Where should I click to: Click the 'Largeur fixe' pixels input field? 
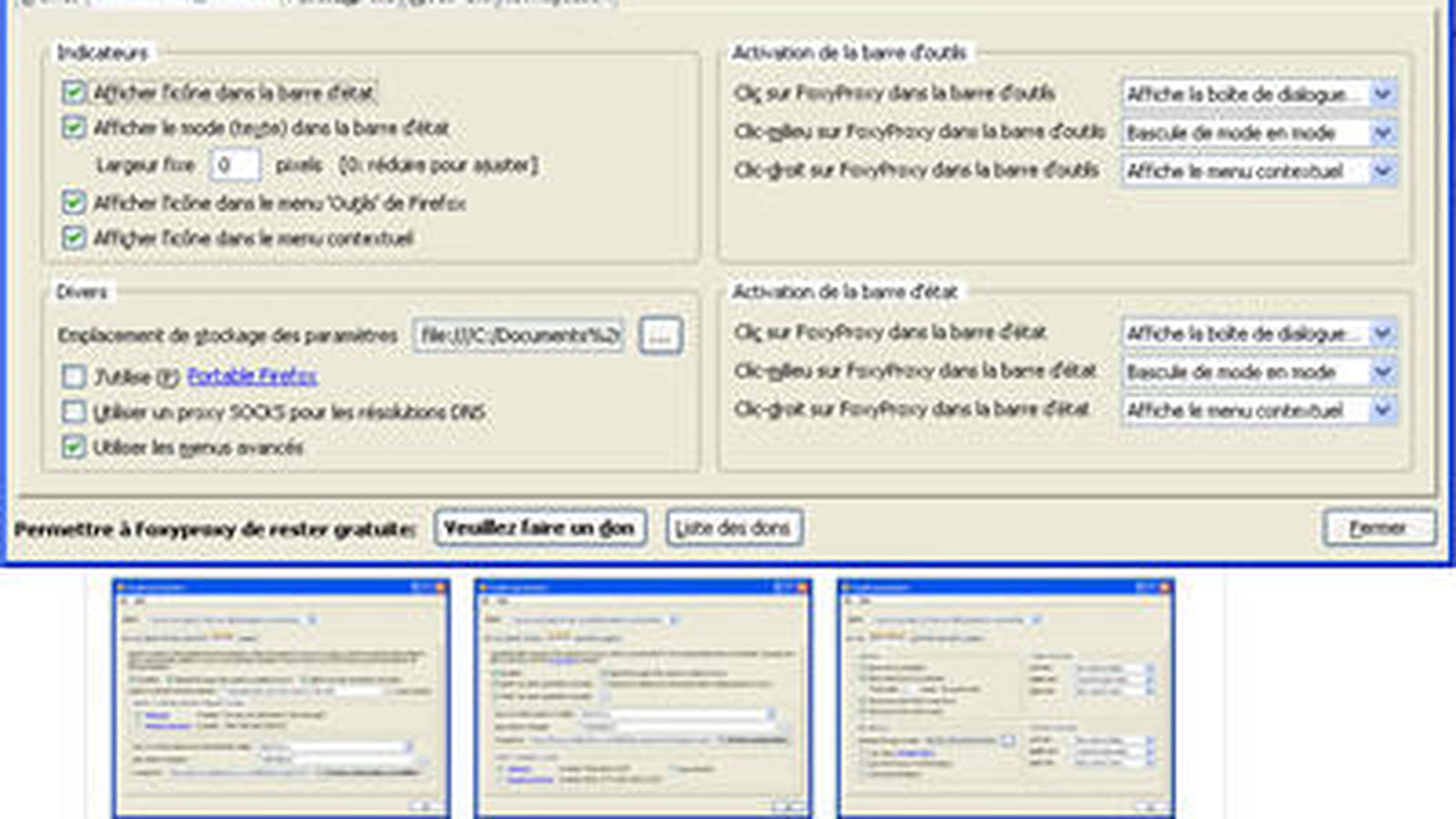click(235, 166)
